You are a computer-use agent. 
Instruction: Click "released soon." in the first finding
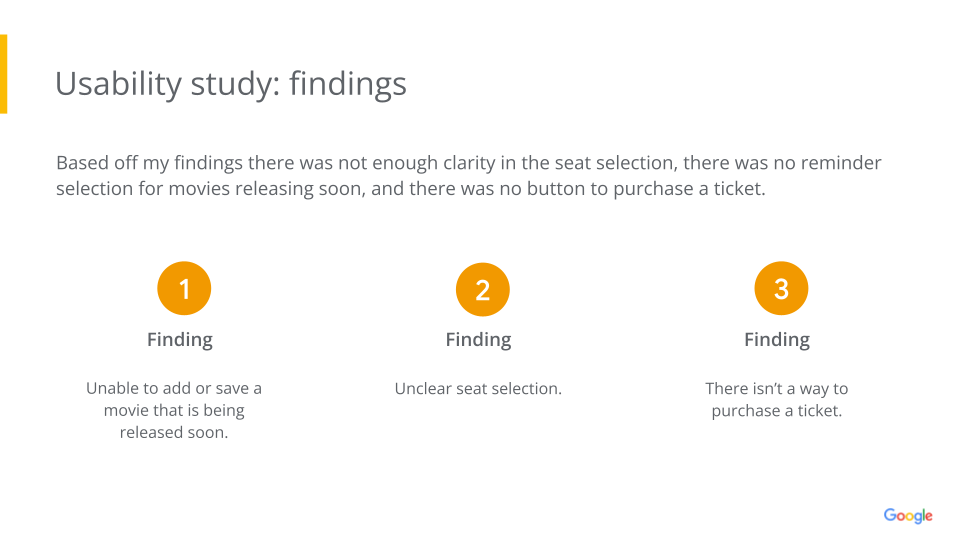pyautogui.click(x=174, y=432)
